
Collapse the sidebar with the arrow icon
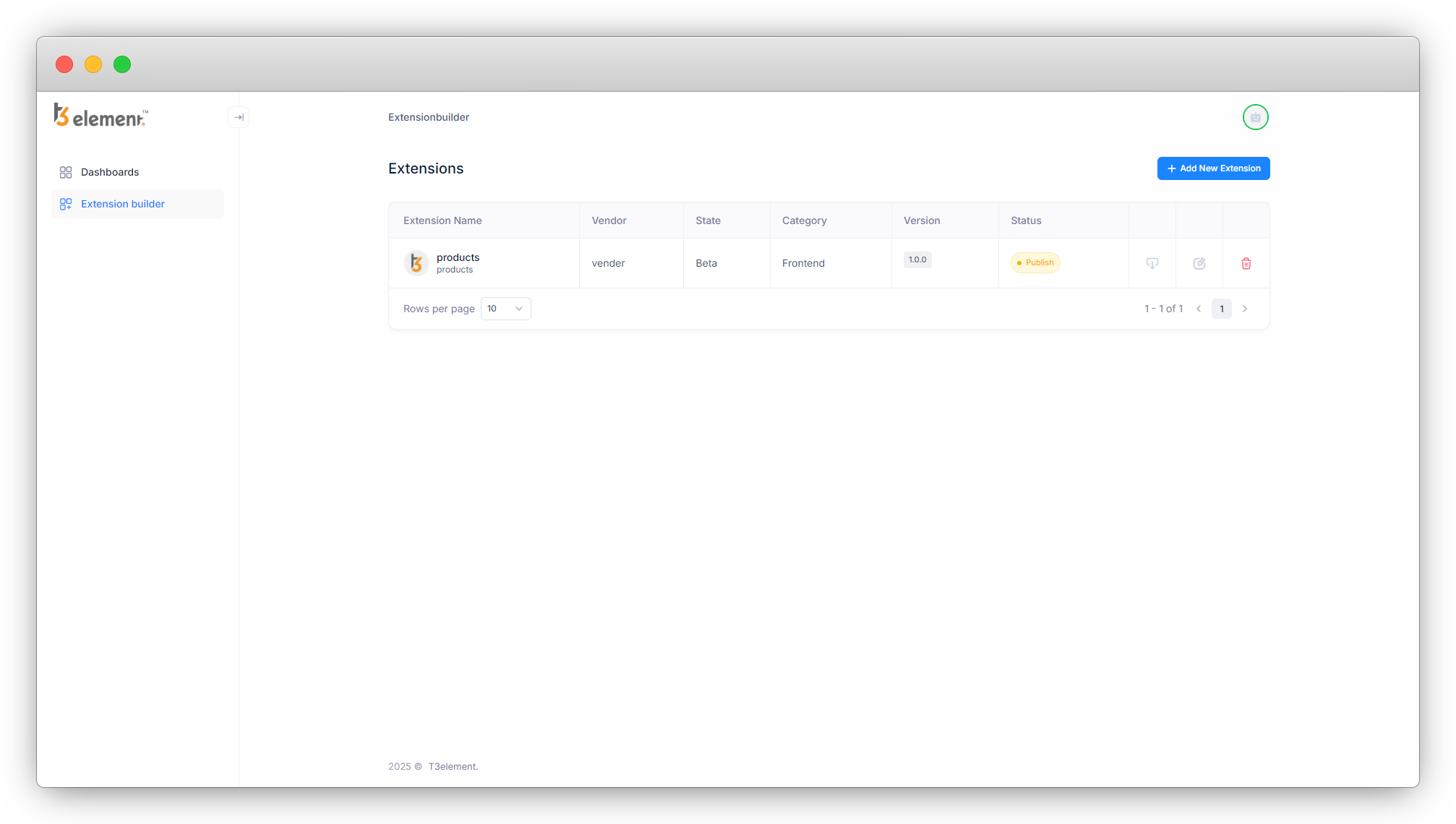click(x=239, y=117)
